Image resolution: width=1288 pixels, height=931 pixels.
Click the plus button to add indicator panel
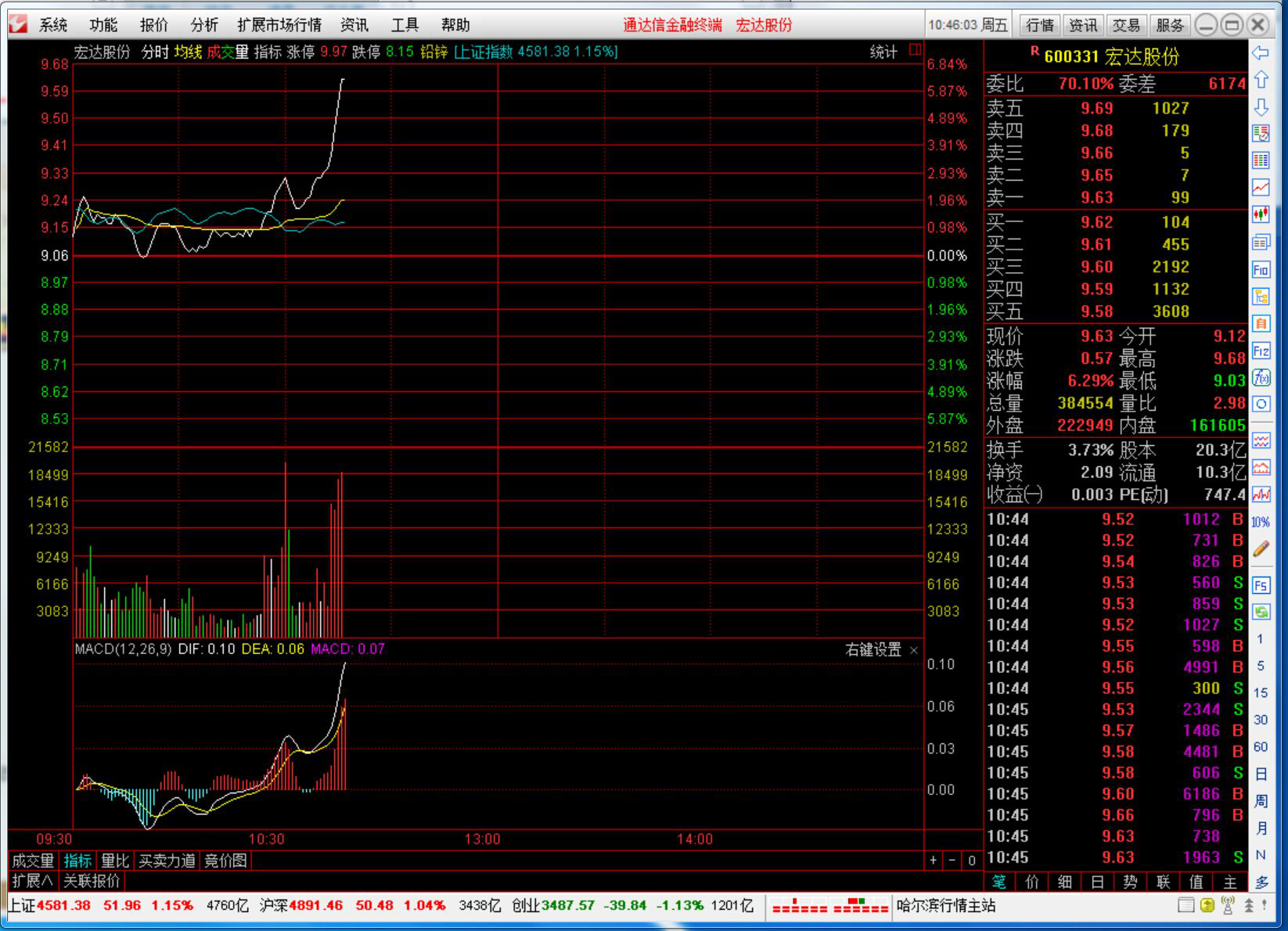933,861
